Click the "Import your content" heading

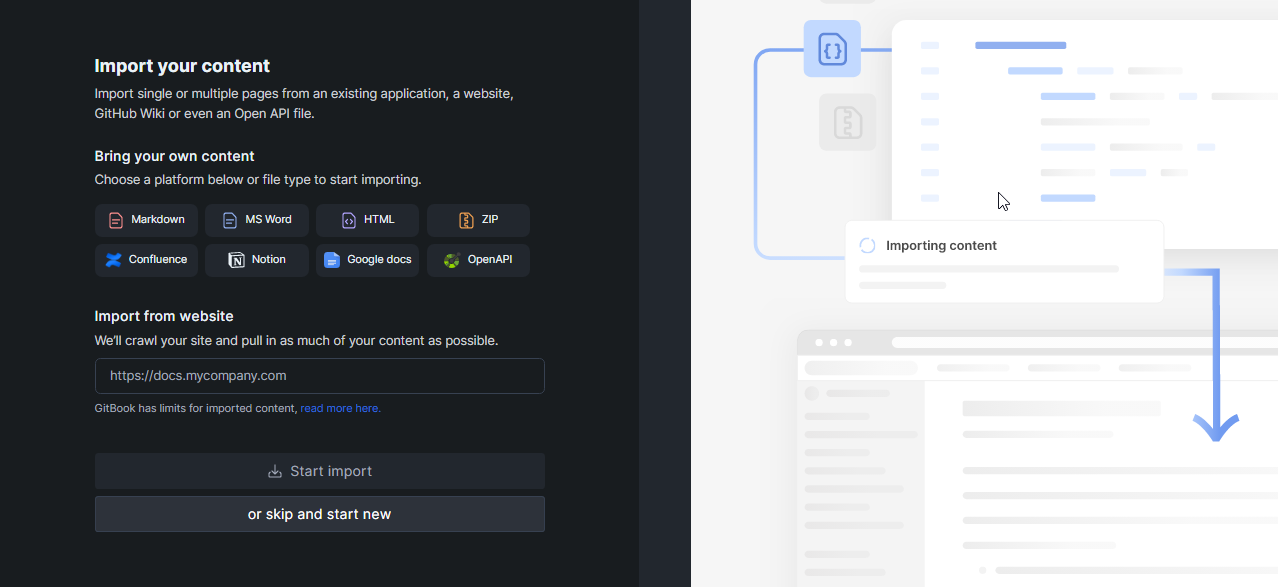click(x=182, y=66)
